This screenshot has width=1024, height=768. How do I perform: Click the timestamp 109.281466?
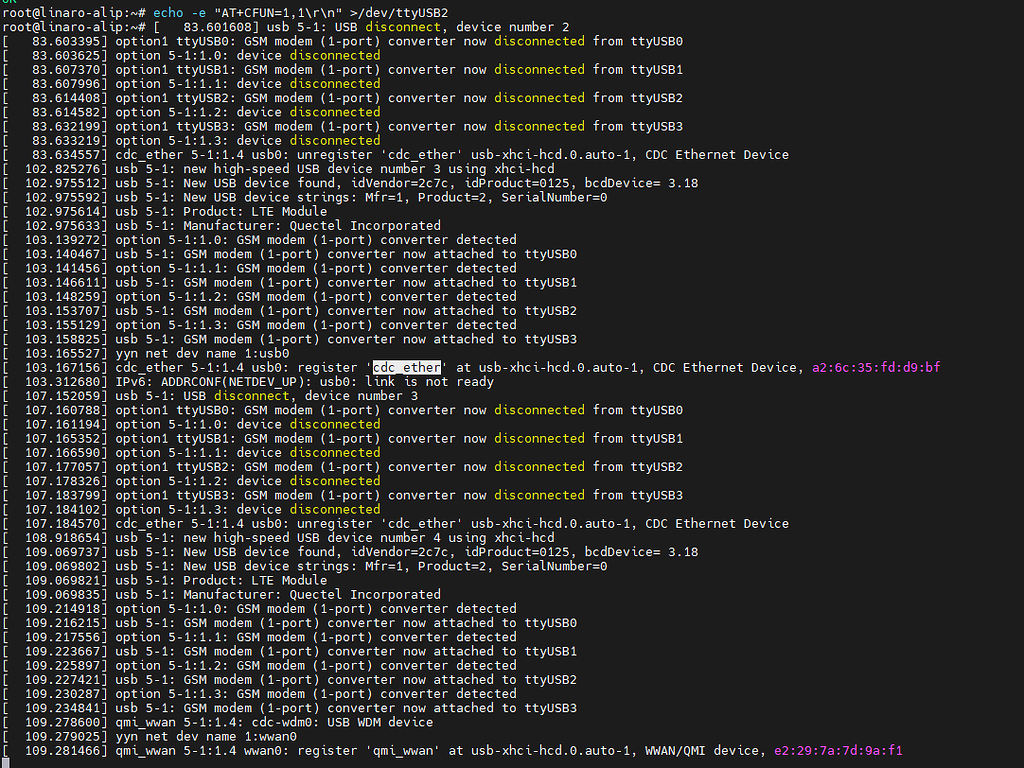66,750
